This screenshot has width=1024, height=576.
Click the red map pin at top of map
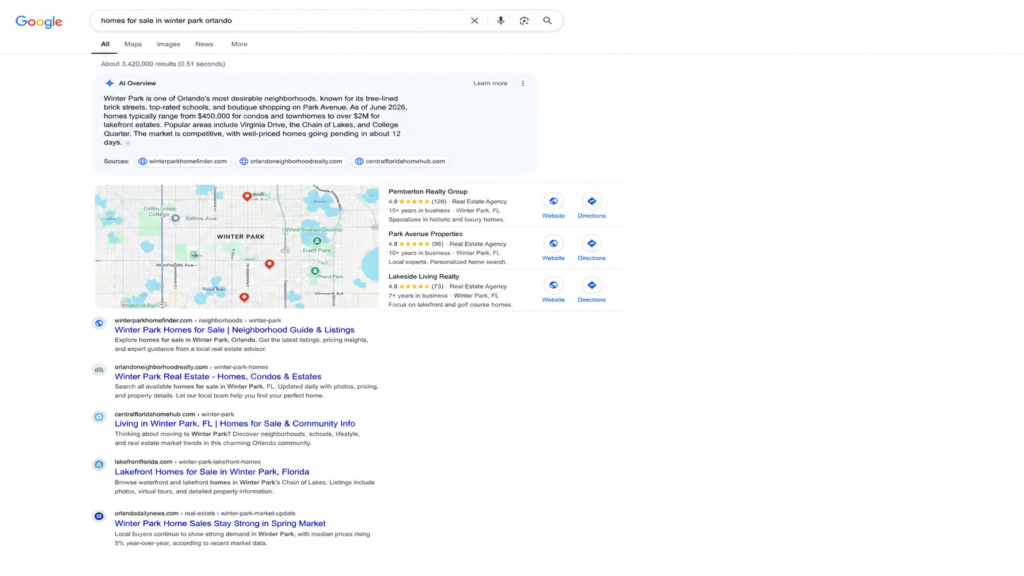pos(247,196)
